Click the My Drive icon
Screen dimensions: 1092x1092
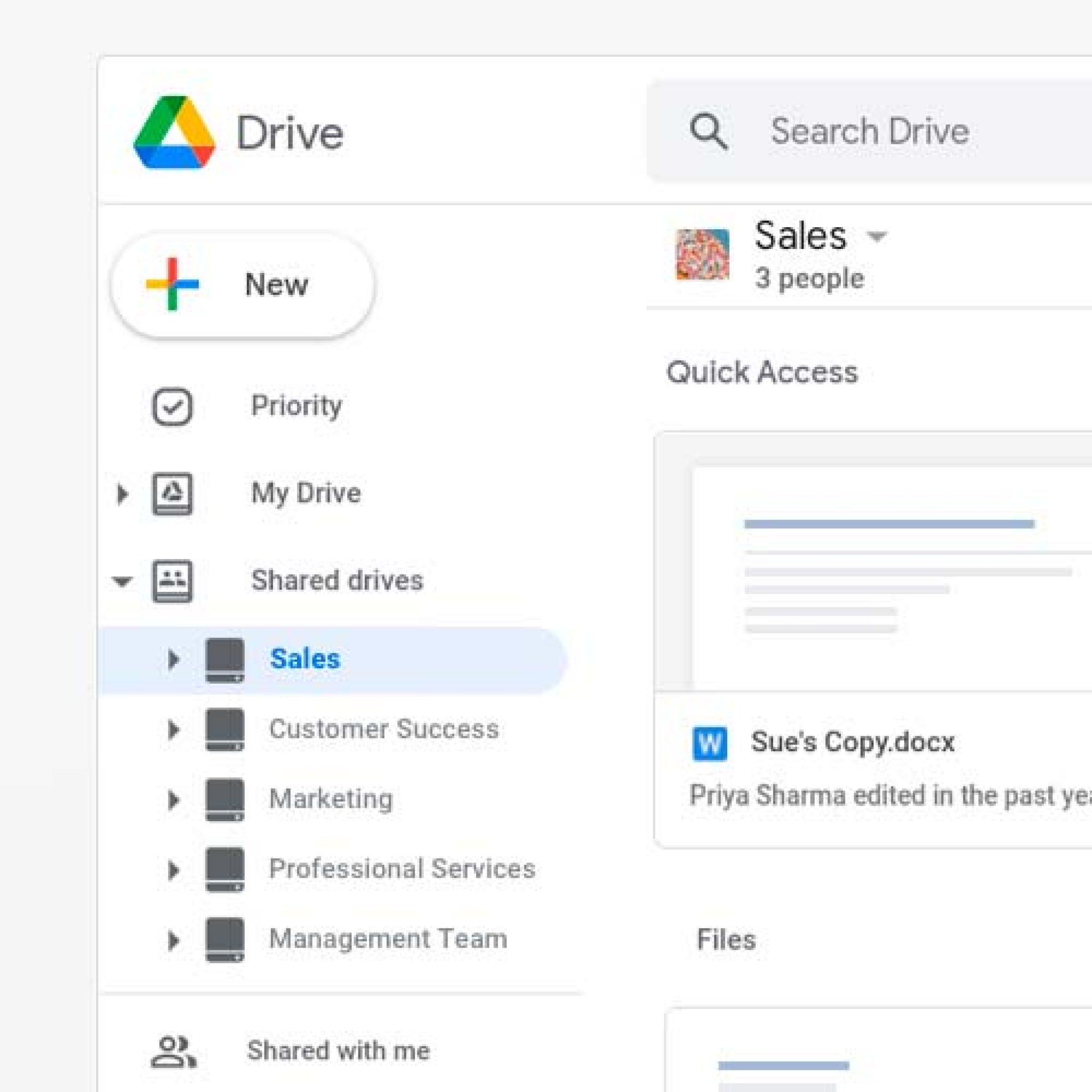[172, 493]
